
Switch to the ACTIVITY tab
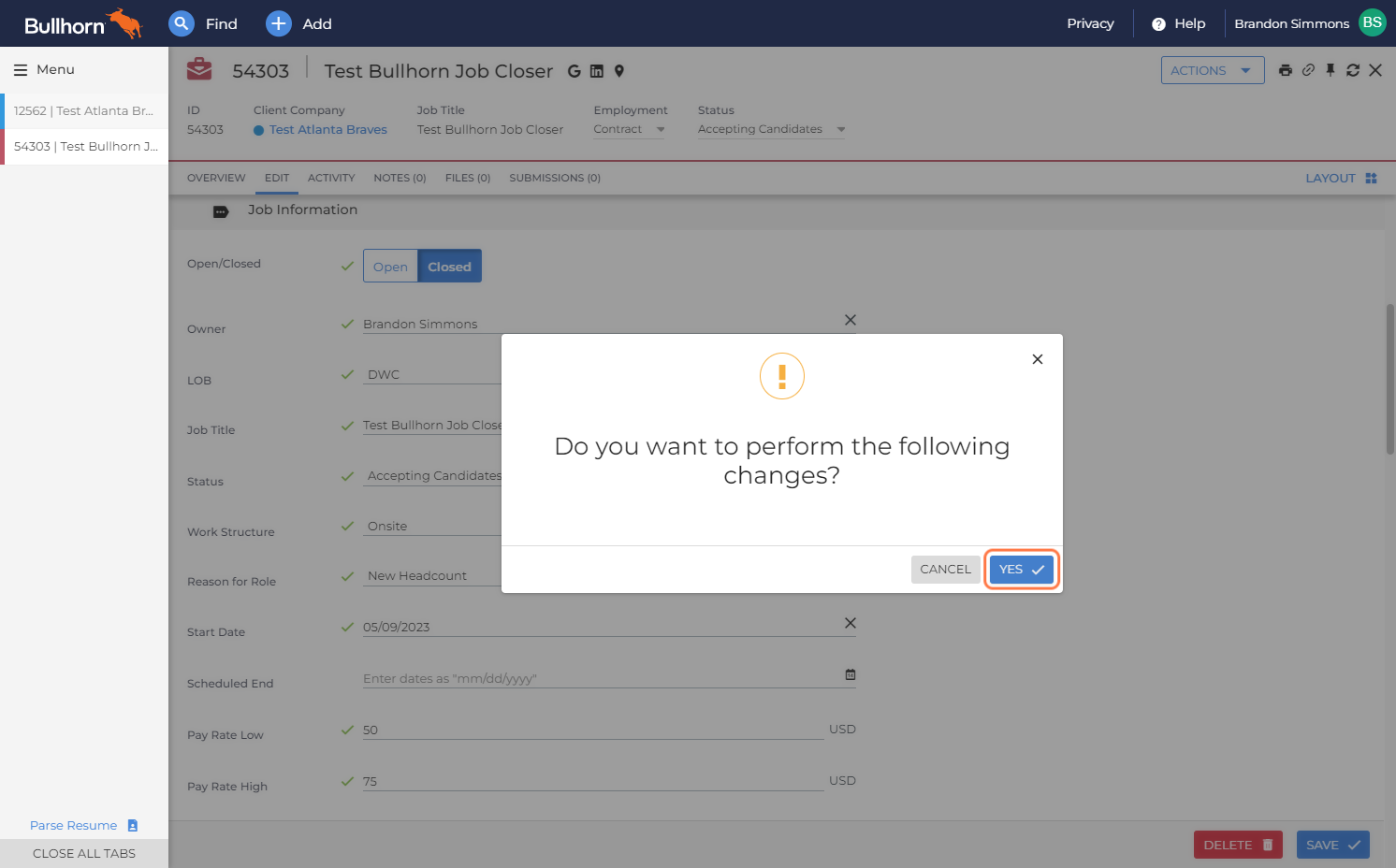click(331, 178)
